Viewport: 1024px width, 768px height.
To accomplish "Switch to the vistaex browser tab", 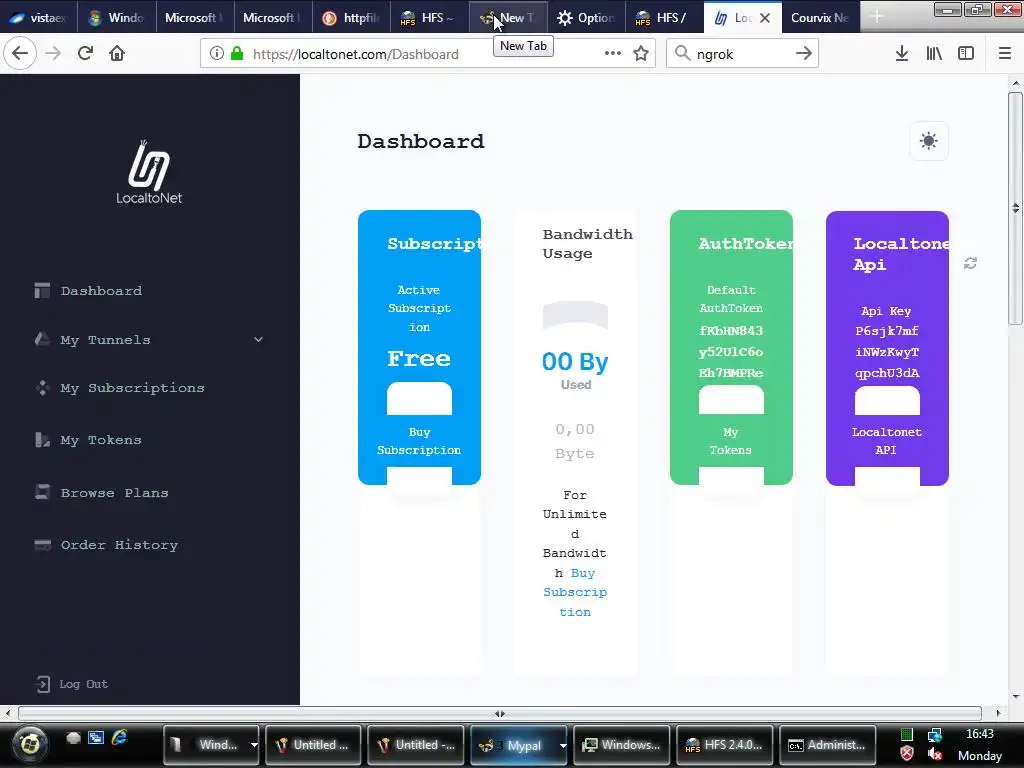I will click(x=39, y=18).
